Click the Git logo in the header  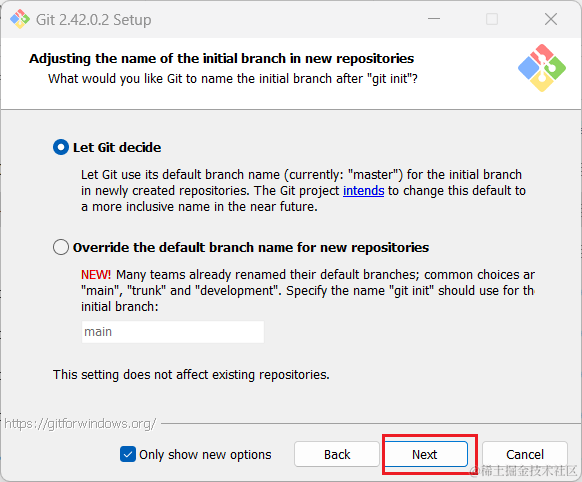pyautogui.click(x=542, y=68)
